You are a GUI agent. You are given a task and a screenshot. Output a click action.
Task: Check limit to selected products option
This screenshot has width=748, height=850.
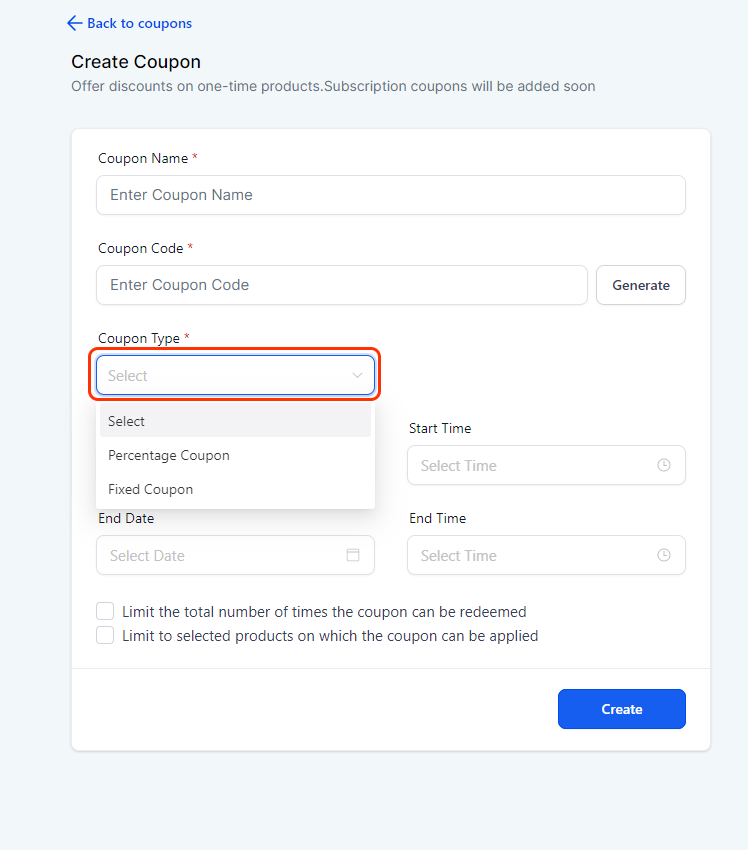[105, 635]
